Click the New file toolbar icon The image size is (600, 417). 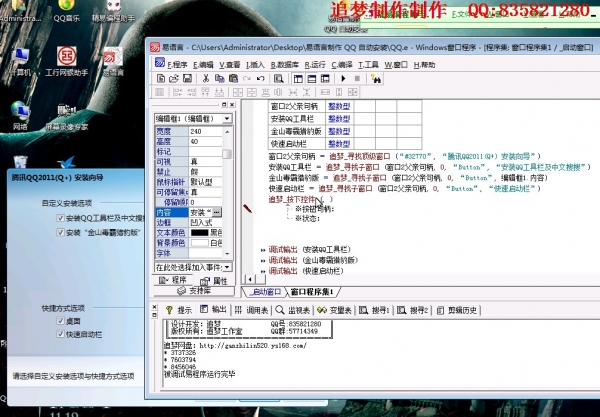tap(161, 78)
